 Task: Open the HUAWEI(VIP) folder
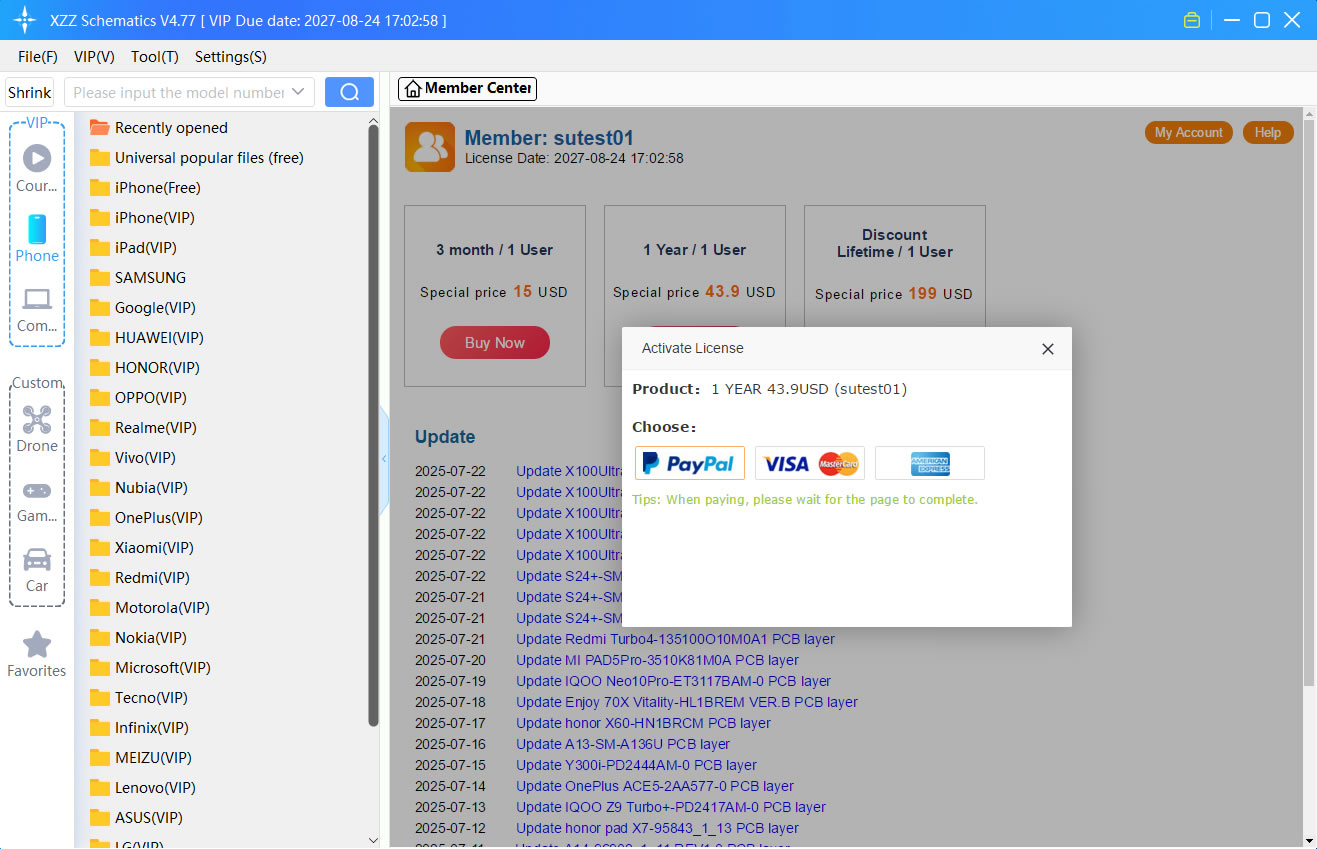(x=146, y=338)
